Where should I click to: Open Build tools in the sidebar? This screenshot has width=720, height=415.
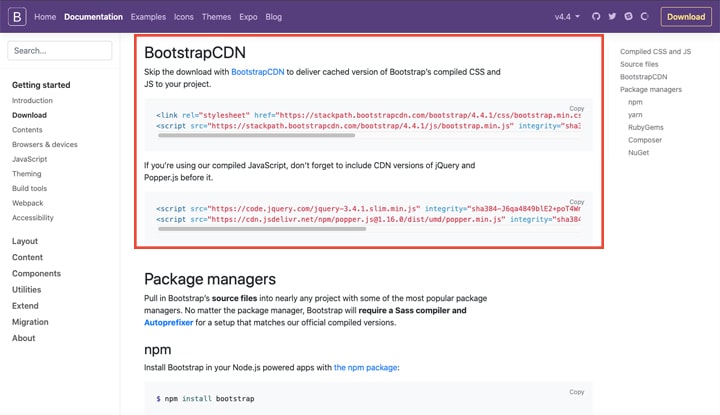[x=29, y=188]
